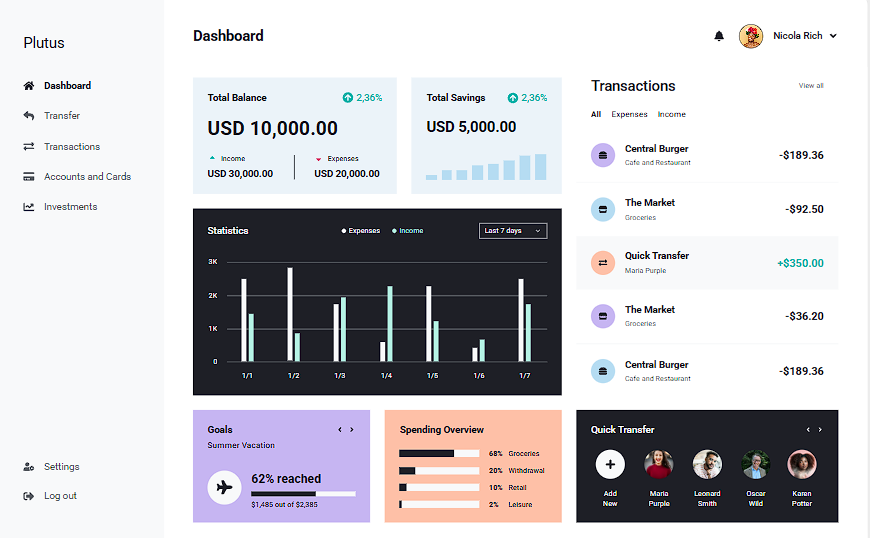Click the Accounts and Cards card icon

(29, 177)
